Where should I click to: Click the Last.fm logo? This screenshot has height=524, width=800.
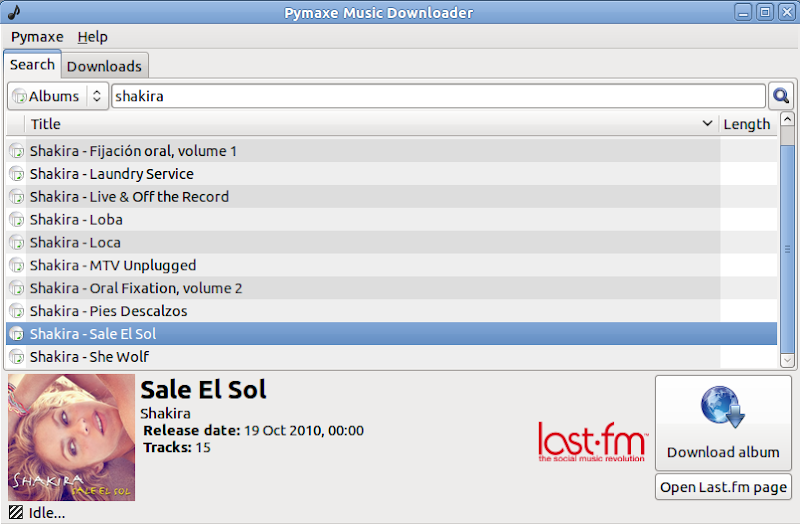(592, 441)
